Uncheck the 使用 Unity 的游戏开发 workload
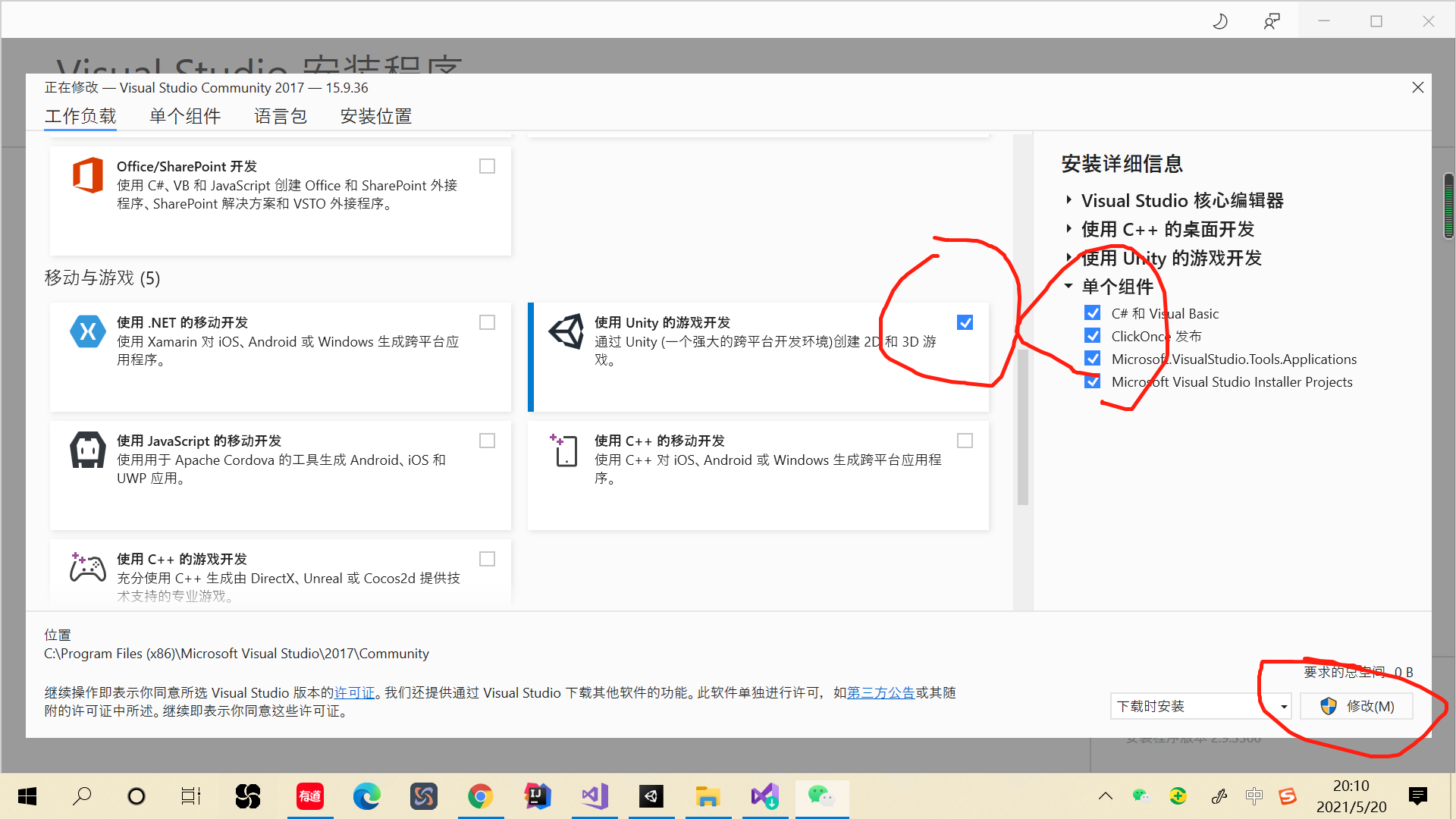 pos(965,322)
